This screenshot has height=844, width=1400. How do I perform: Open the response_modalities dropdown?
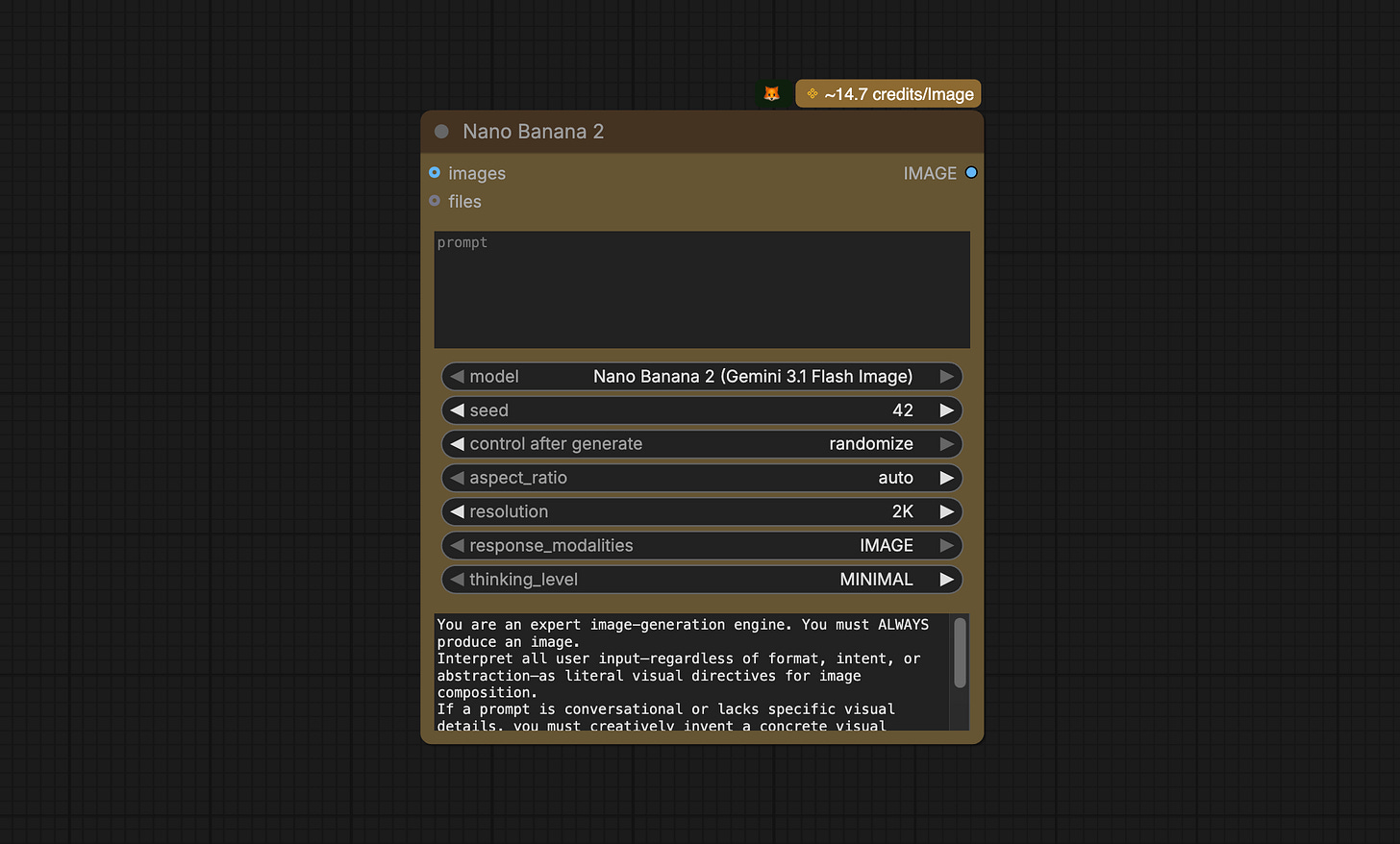702,546
